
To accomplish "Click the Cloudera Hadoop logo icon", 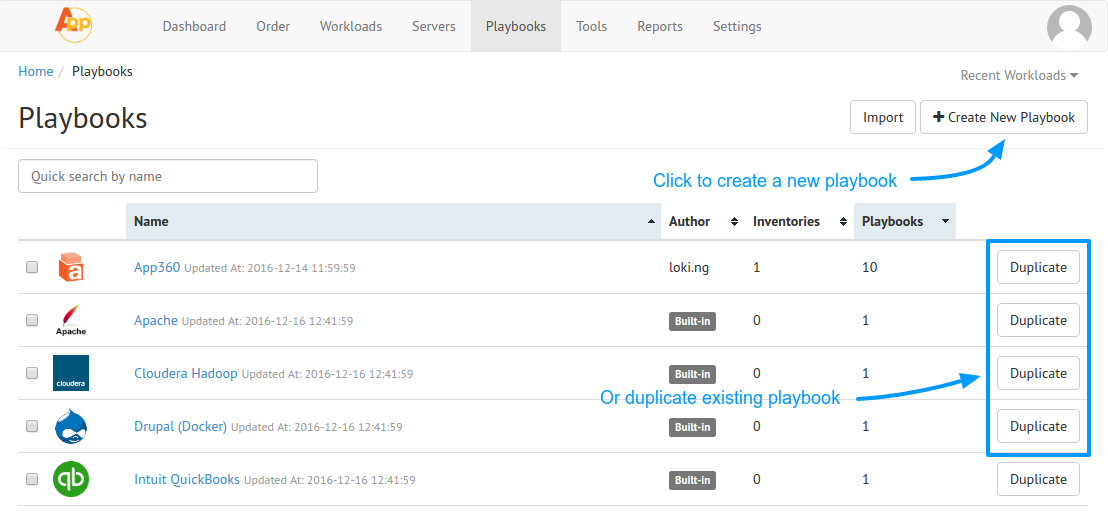I will pyautogui.click(x=71, y=373).
